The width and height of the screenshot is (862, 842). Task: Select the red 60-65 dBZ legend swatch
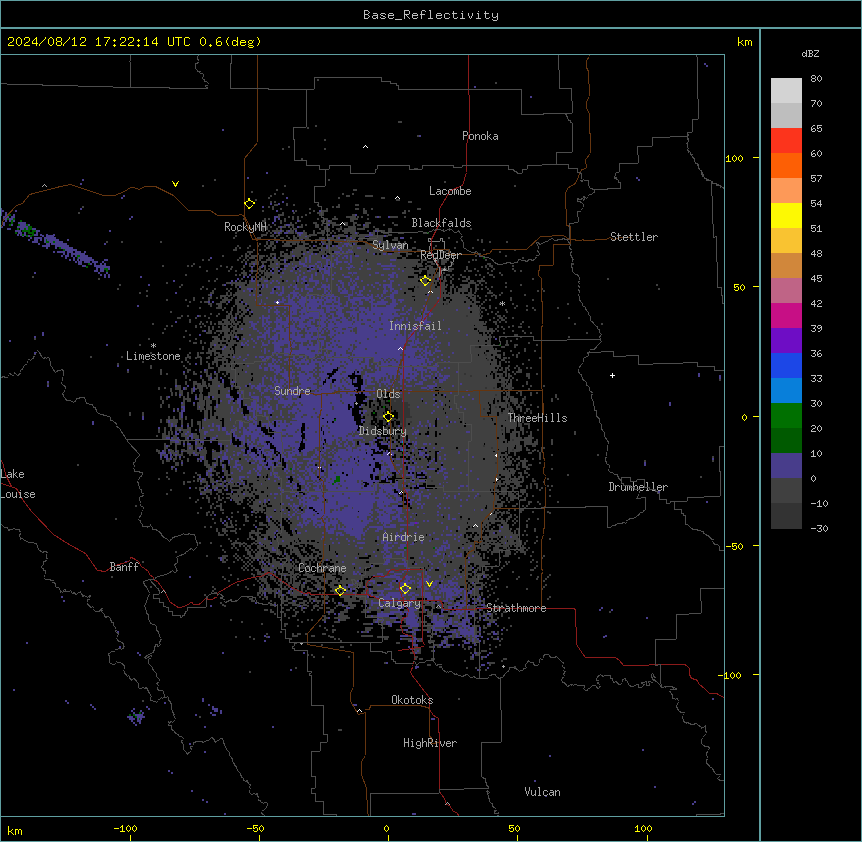[x=786, y=141]
